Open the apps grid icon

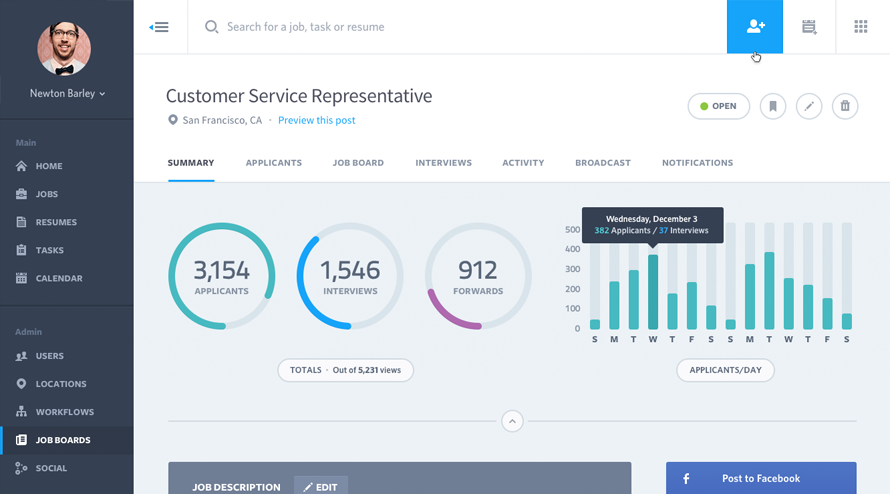point(861,27)
